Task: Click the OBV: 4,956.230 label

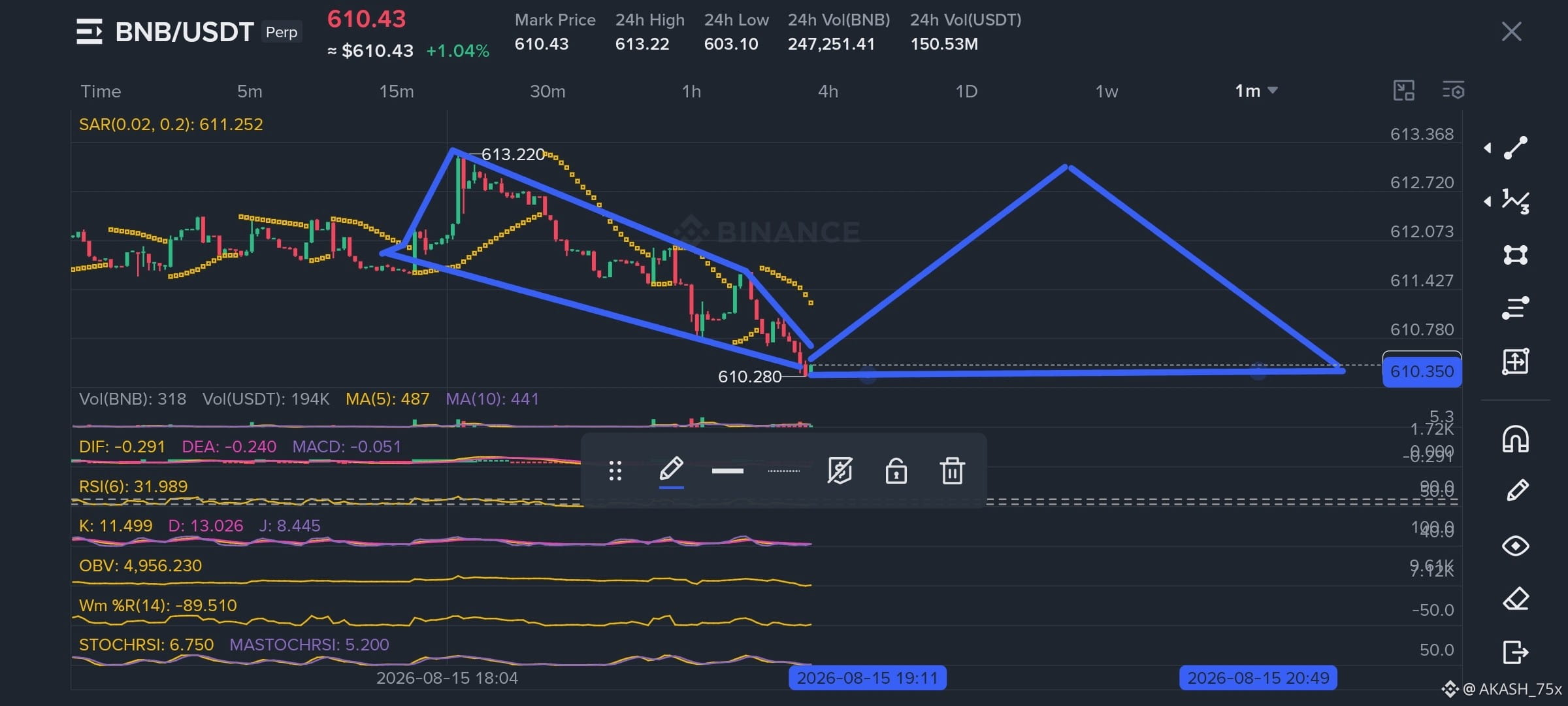Action: click(140, 565)
